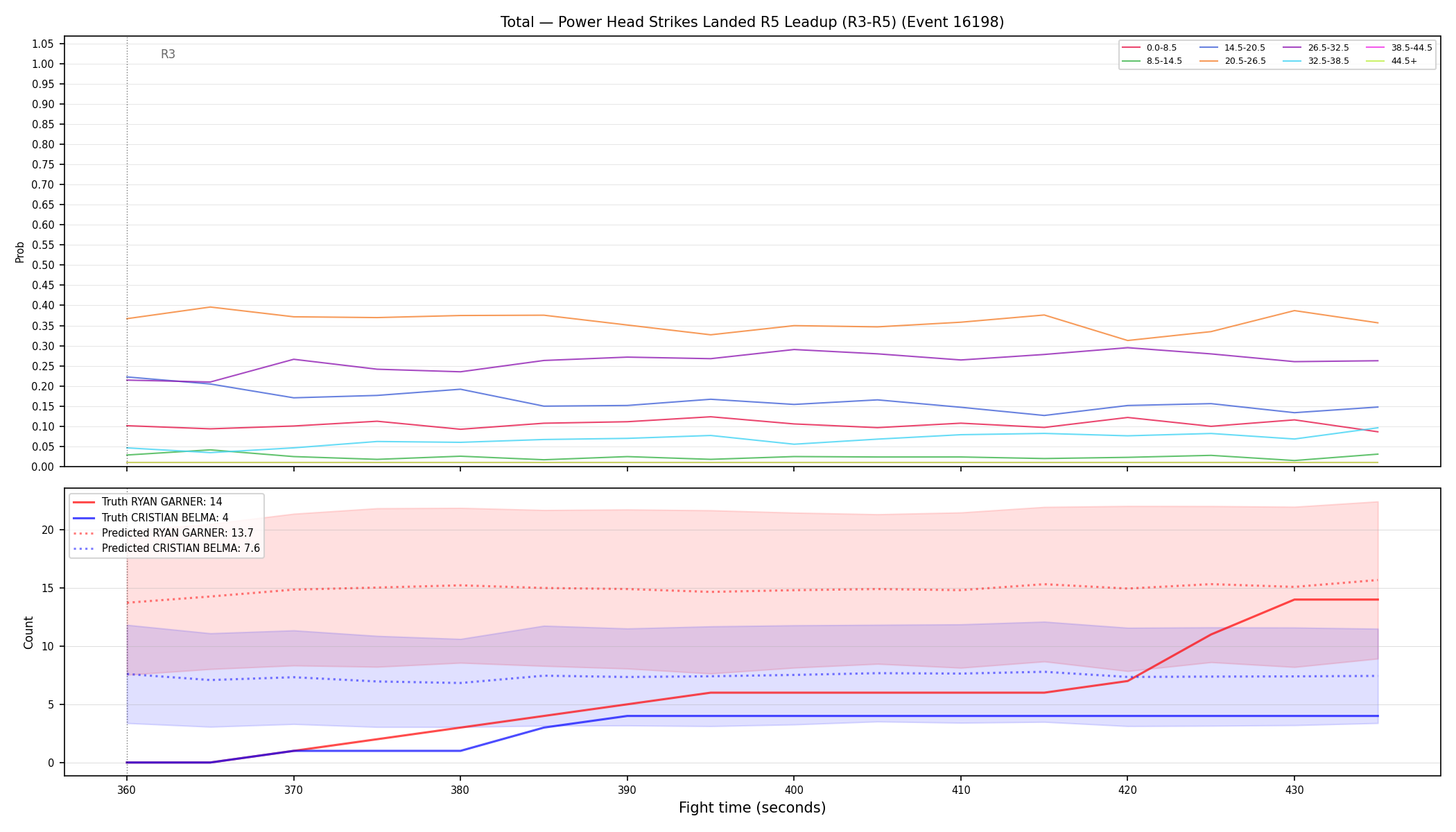
Task: Click the 390 x-axis tick label
Action: tap(627, 789)
